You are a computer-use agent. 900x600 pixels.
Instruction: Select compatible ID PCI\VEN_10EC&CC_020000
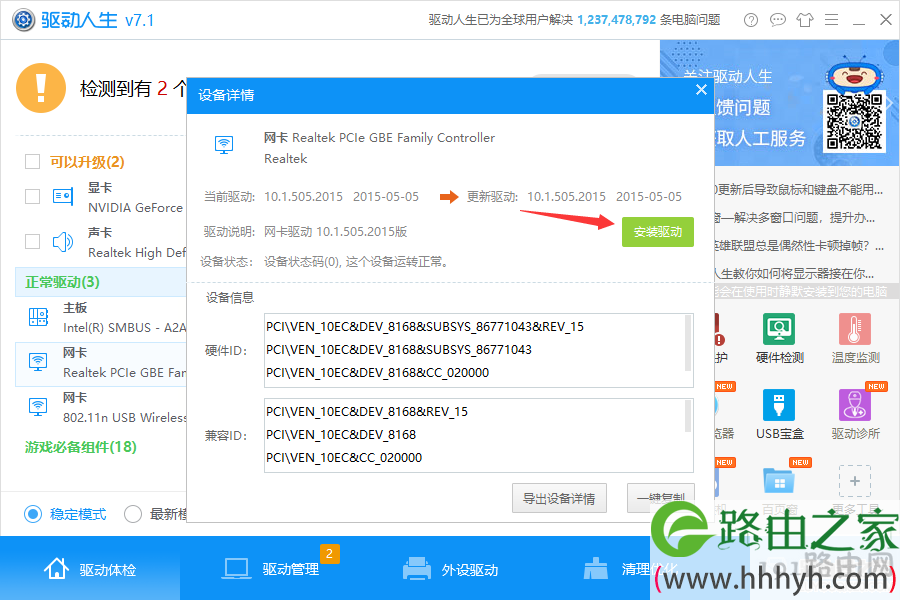[344, 458]
